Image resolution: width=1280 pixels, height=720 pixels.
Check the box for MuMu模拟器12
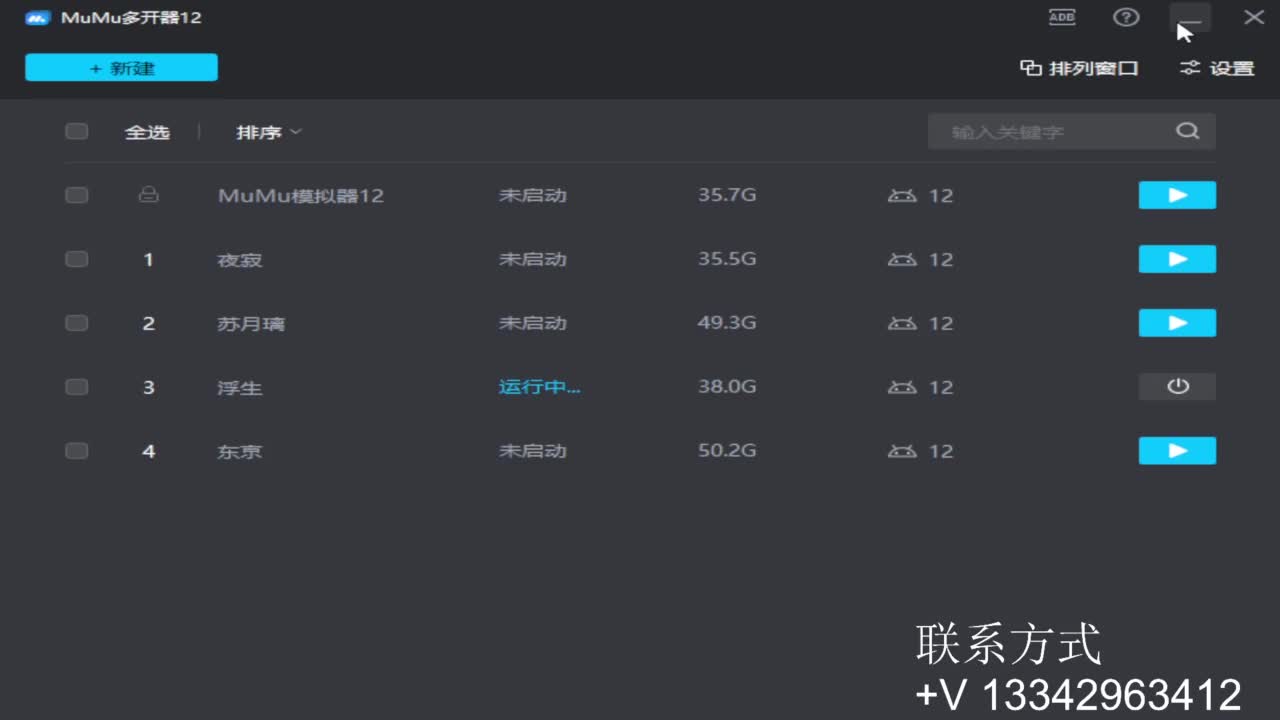(76, 195)
